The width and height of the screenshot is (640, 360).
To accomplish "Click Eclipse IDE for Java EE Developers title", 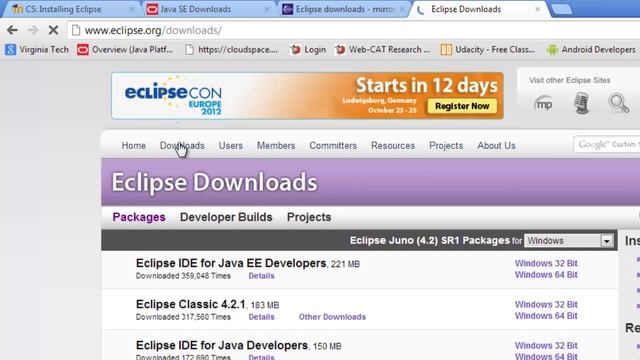I will coord(231,263).
